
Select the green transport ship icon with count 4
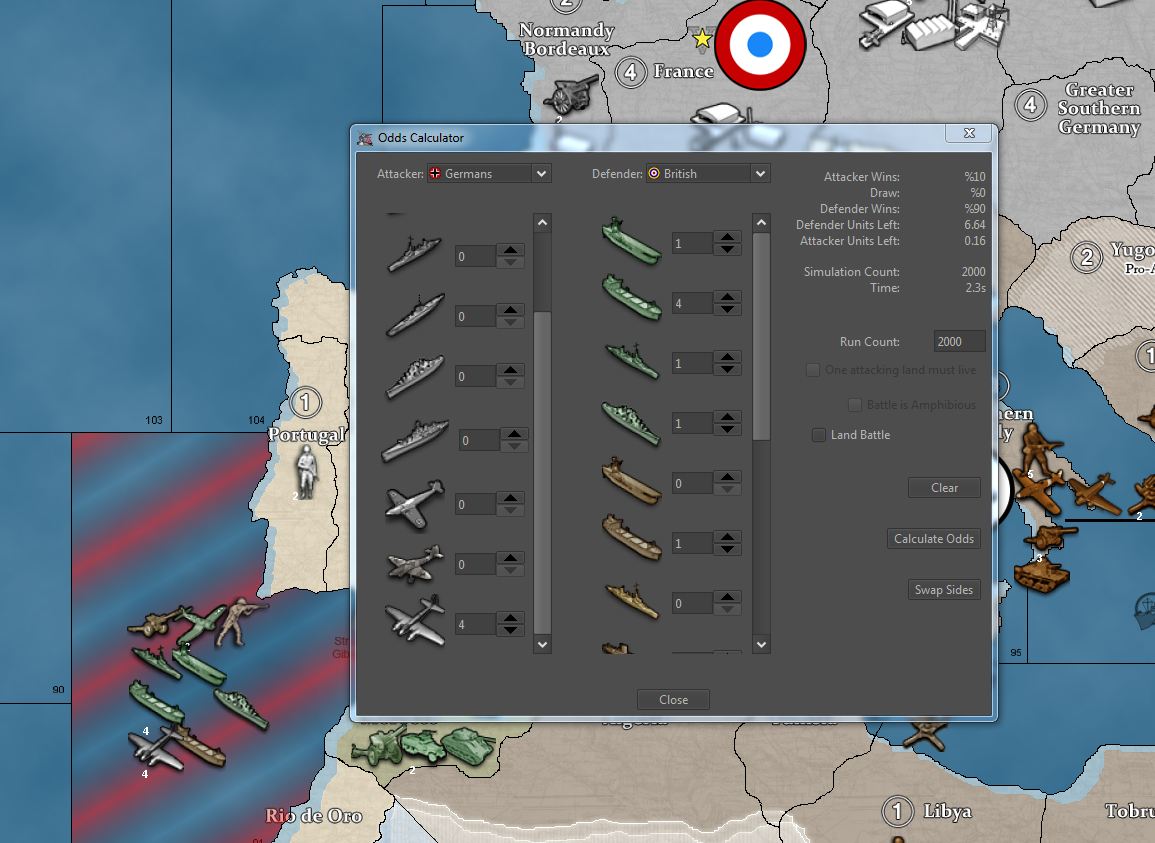[631, 297]
